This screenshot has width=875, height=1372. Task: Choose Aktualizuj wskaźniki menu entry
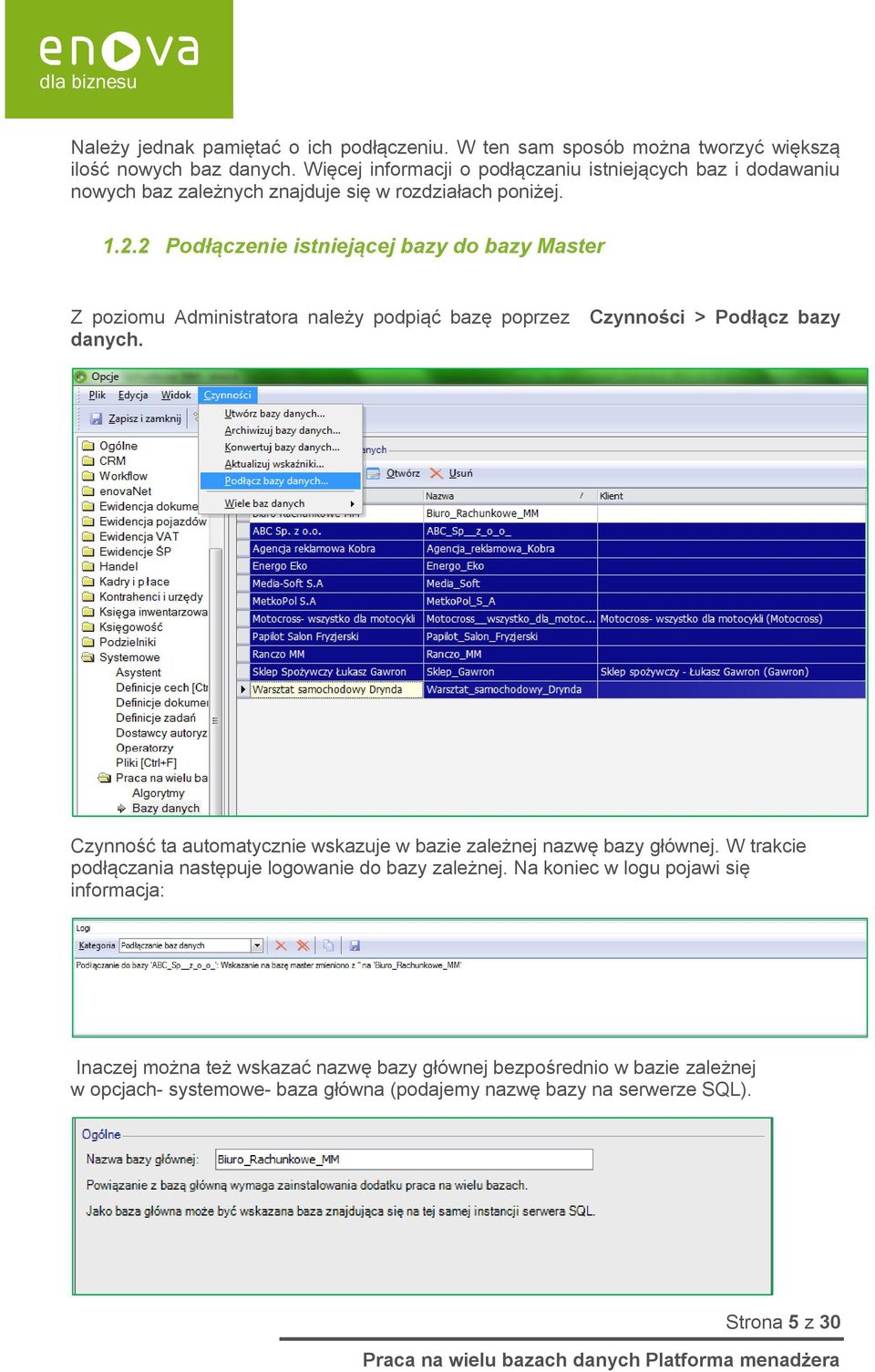tap(281, 464)
